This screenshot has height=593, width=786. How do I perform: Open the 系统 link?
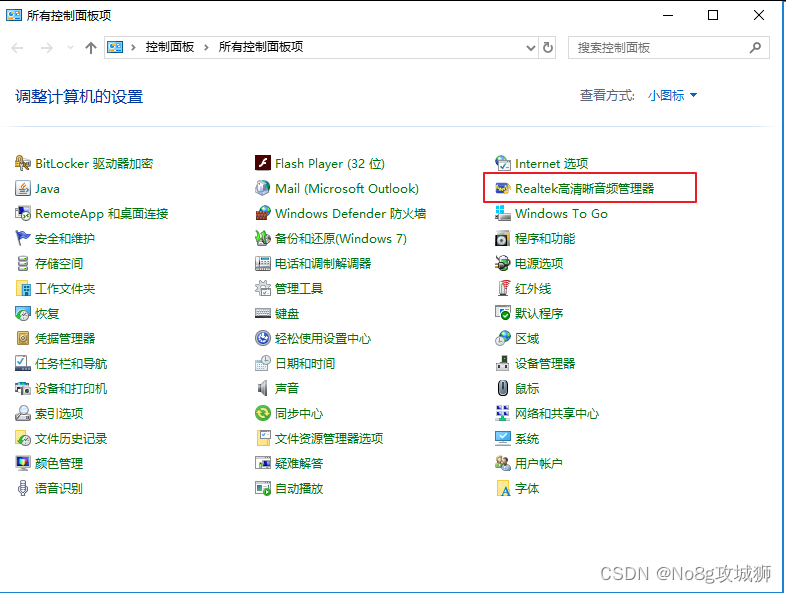pyautogui.click(x=527, y=439)
